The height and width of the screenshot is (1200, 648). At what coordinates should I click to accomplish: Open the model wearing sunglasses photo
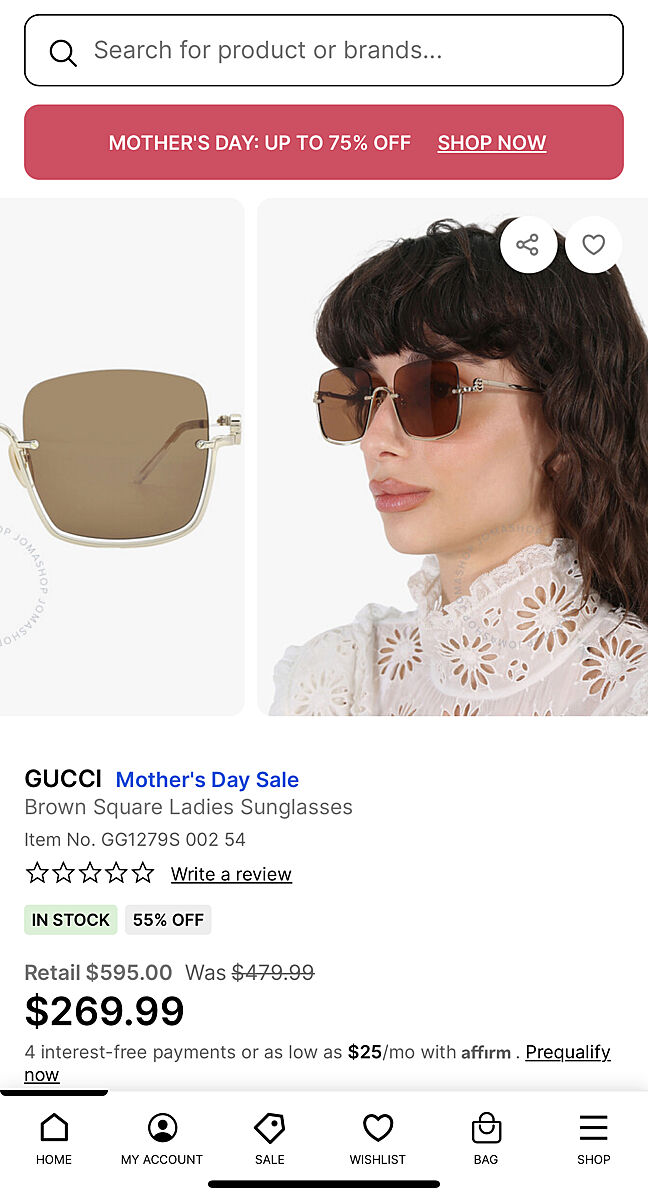pos(452,480)
